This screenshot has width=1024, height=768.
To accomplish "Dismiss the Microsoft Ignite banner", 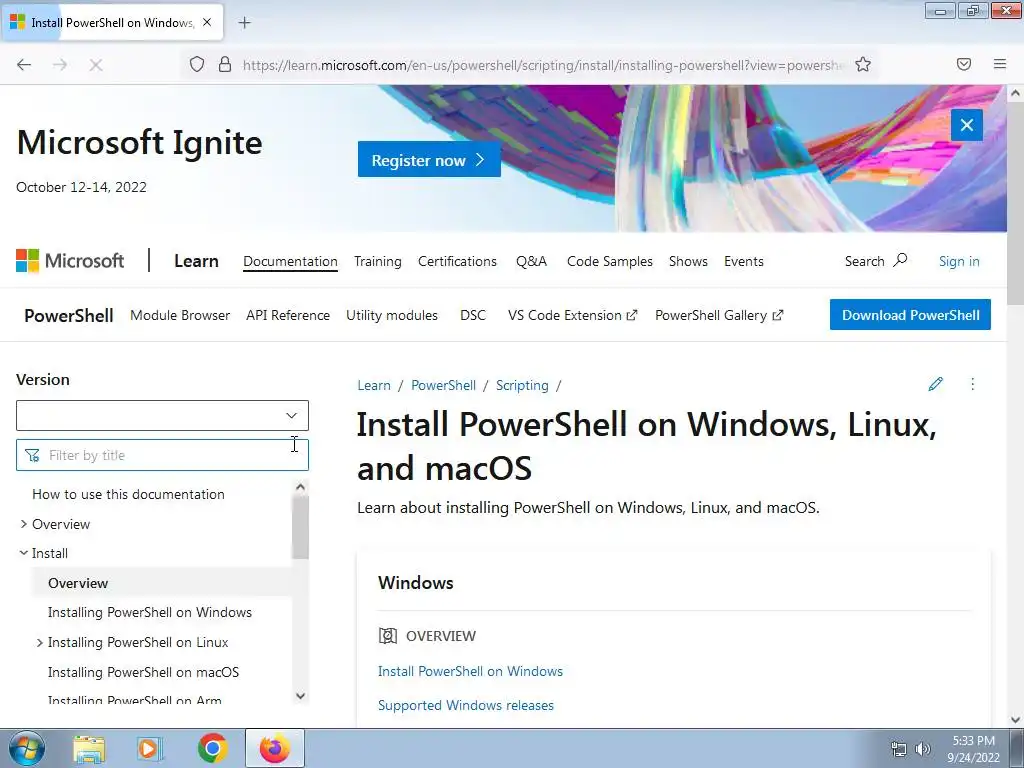I will tap(967, 125).
